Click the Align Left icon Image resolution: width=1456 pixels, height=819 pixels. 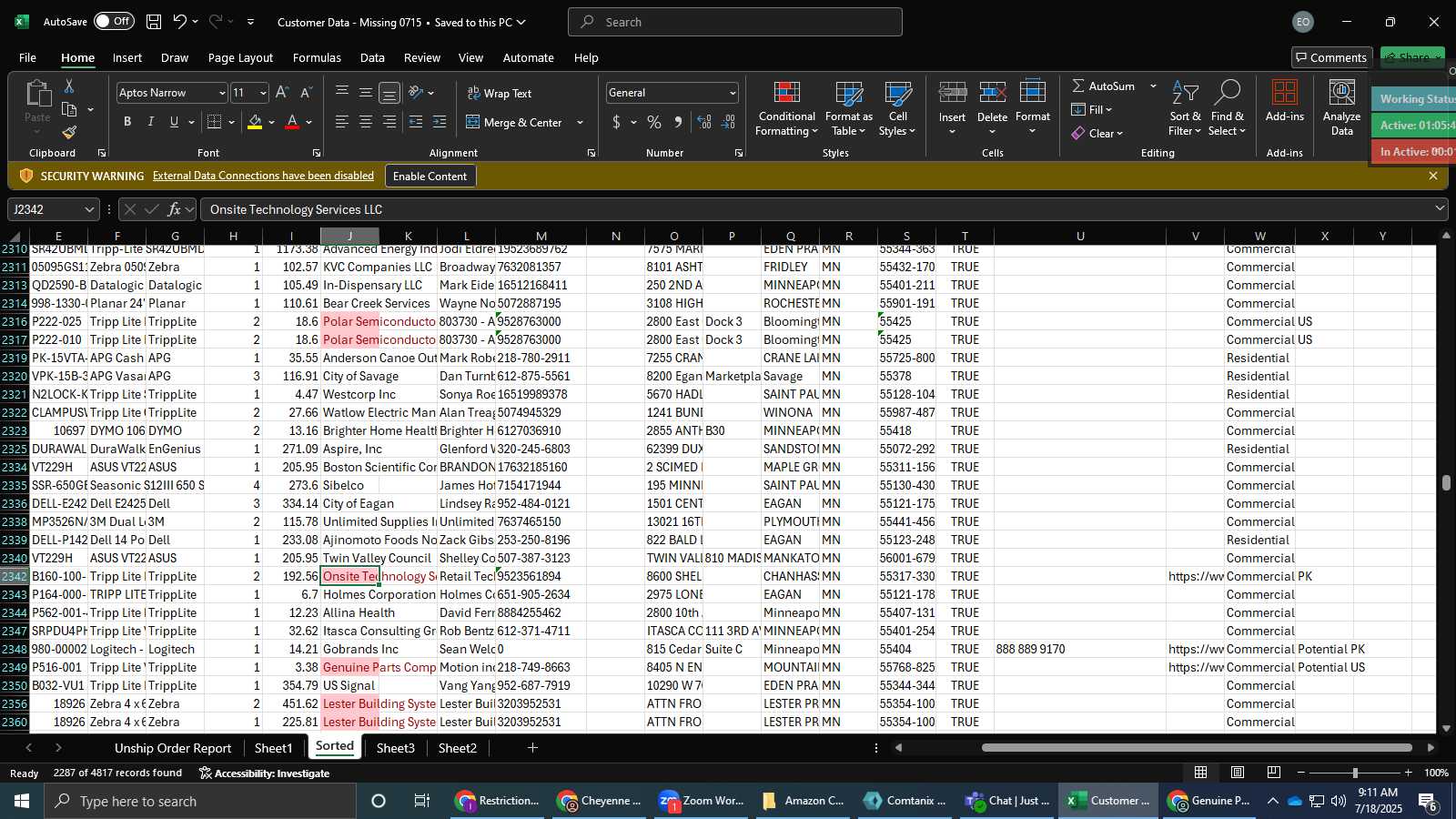pyautogui.click(x=342, y=122)
